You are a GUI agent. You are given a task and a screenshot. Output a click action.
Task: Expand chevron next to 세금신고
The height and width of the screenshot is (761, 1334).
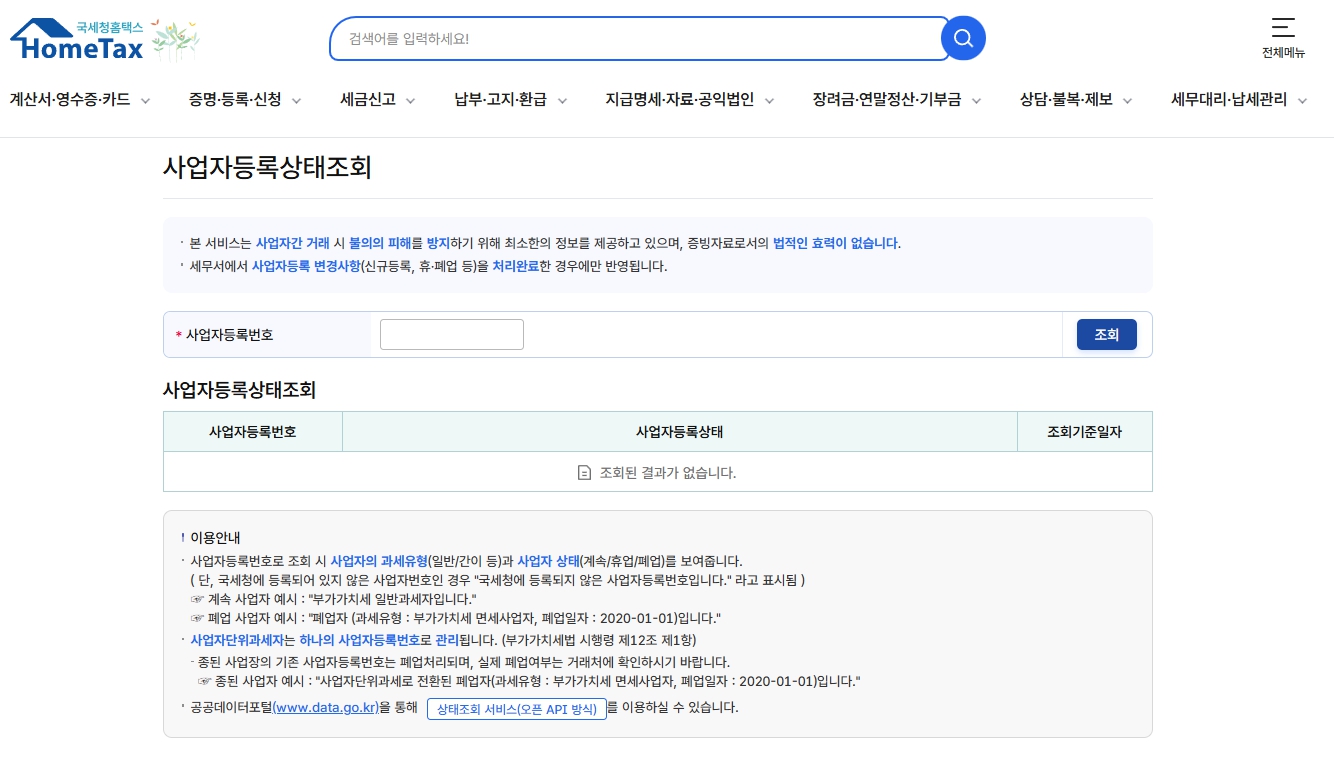pyautogui.click(x=410, y=101)
